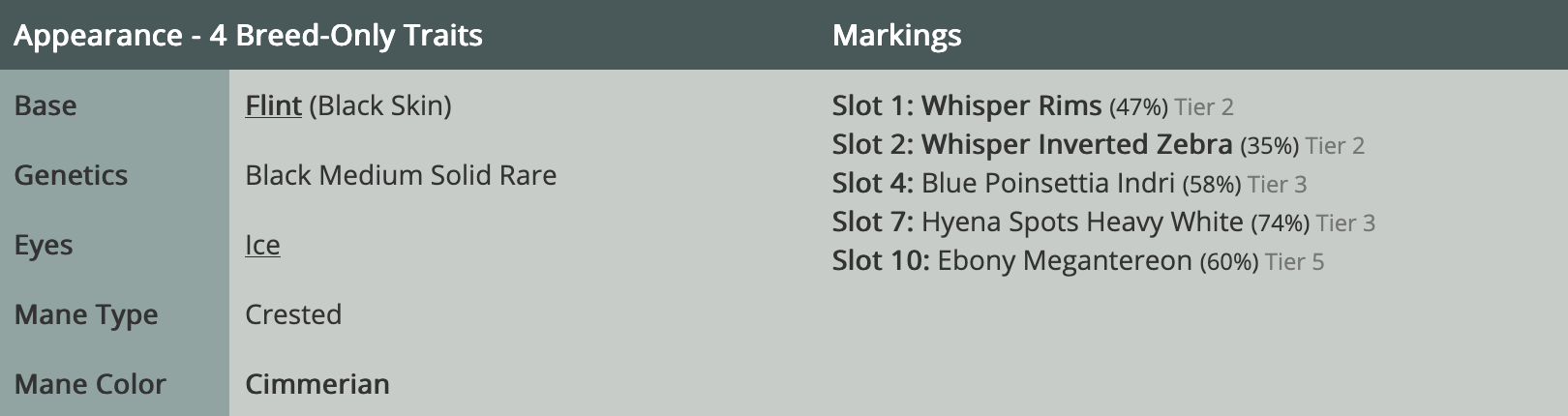Click the Tier 5 label
1568x416 pixels.
coord(1294,262)
